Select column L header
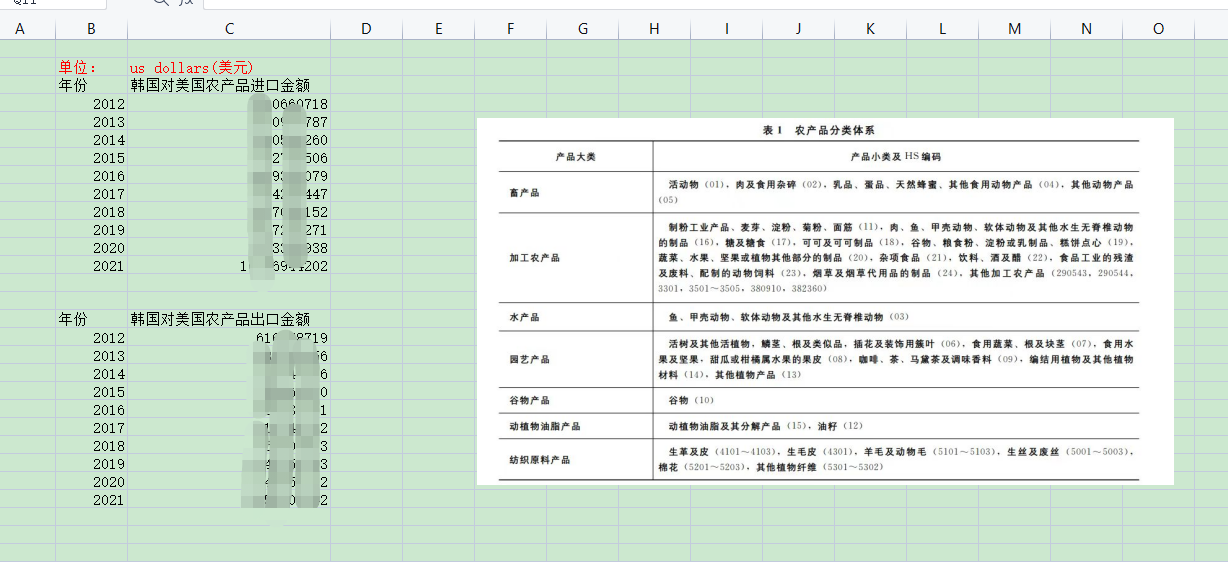1228x562 pixels. pyautogui.click(x=942, y=29)
